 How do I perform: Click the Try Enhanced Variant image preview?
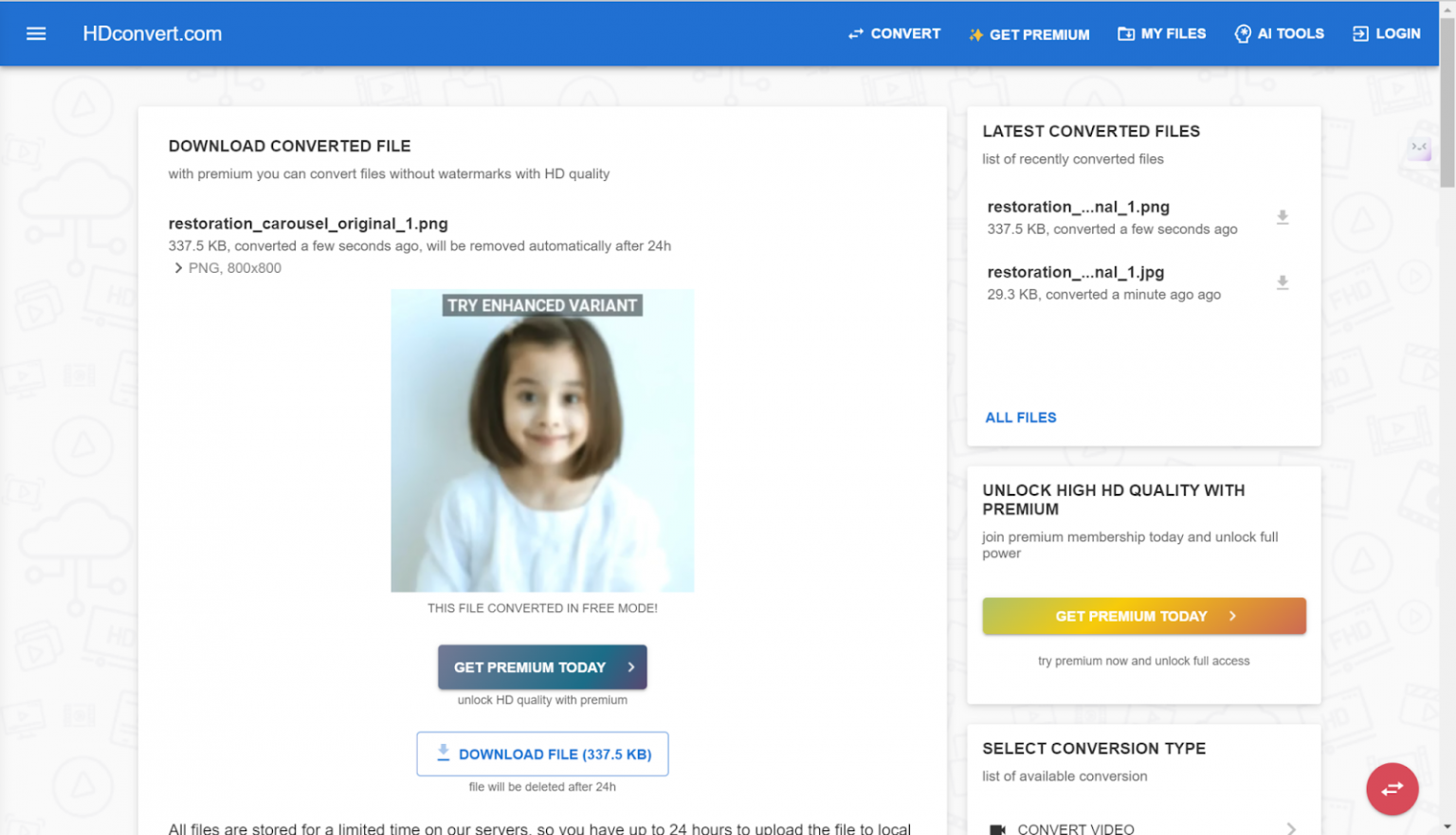[542, 441]
